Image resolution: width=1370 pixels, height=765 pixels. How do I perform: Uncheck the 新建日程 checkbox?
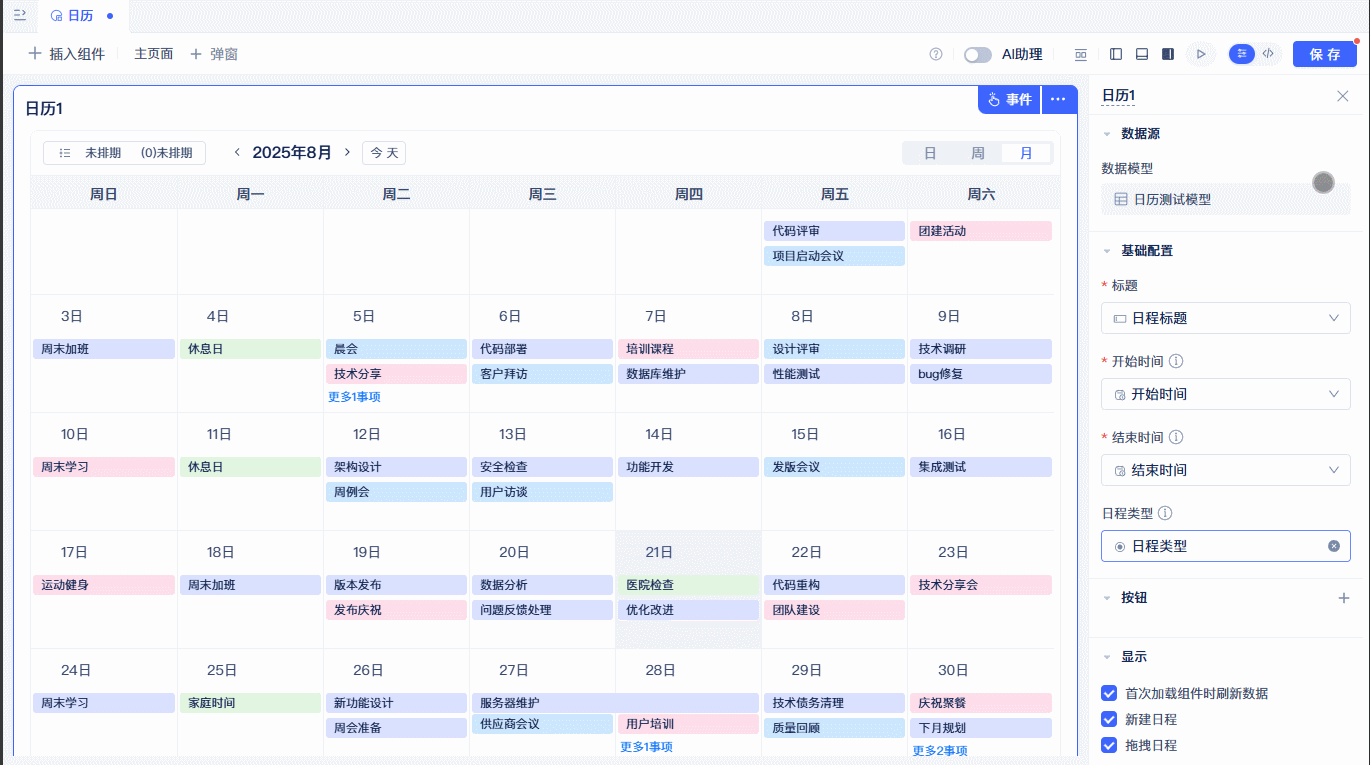(1109, 719)
